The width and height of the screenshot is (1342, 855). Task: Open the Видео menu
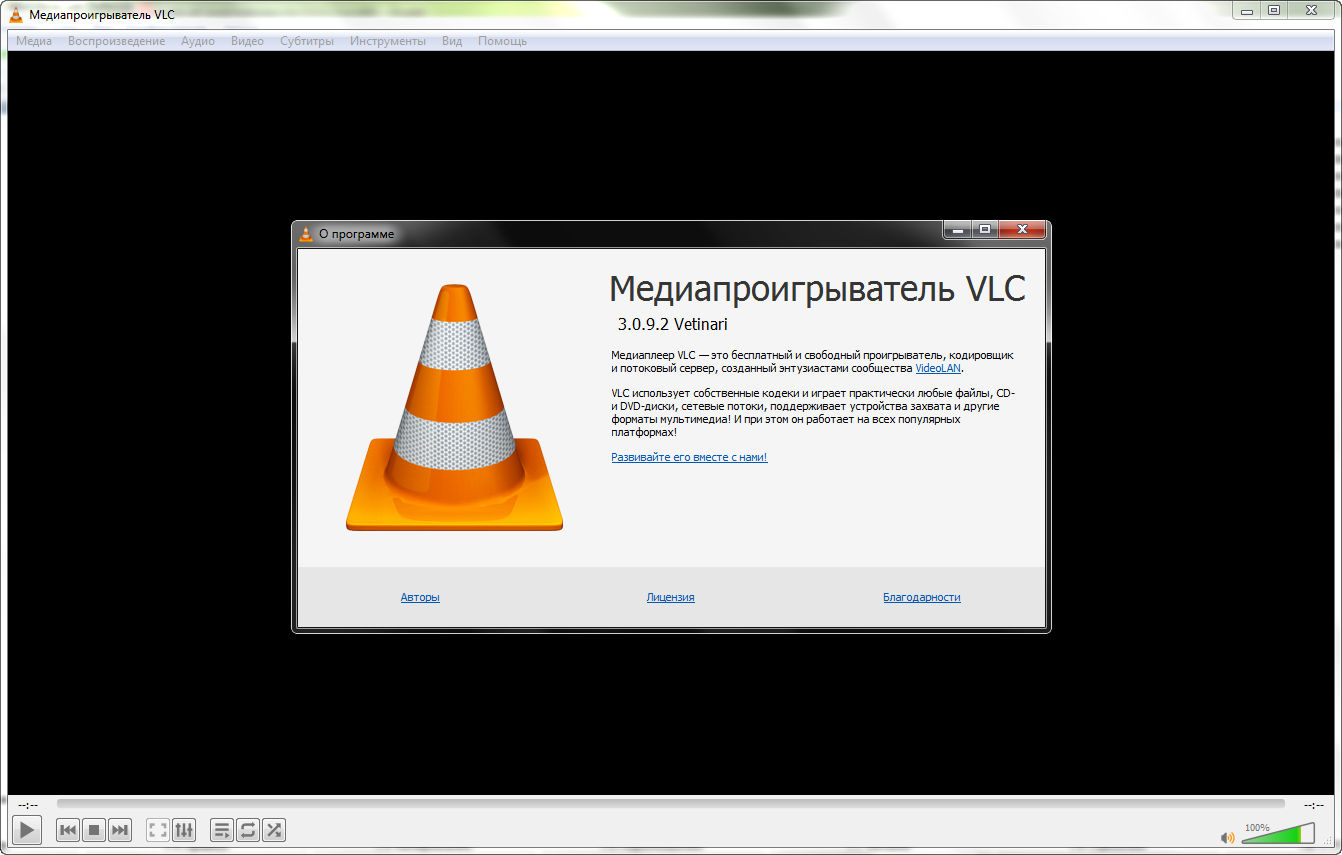click(x=247, y=41)
